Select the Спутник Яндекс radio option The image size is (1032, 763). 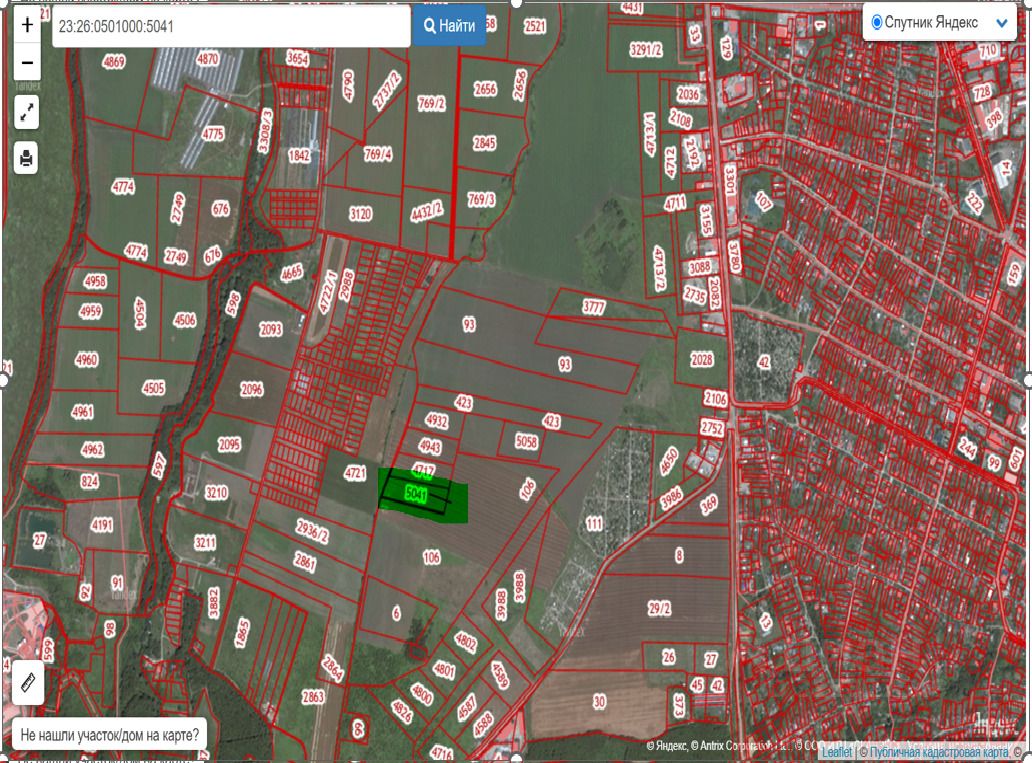(877, 22)
